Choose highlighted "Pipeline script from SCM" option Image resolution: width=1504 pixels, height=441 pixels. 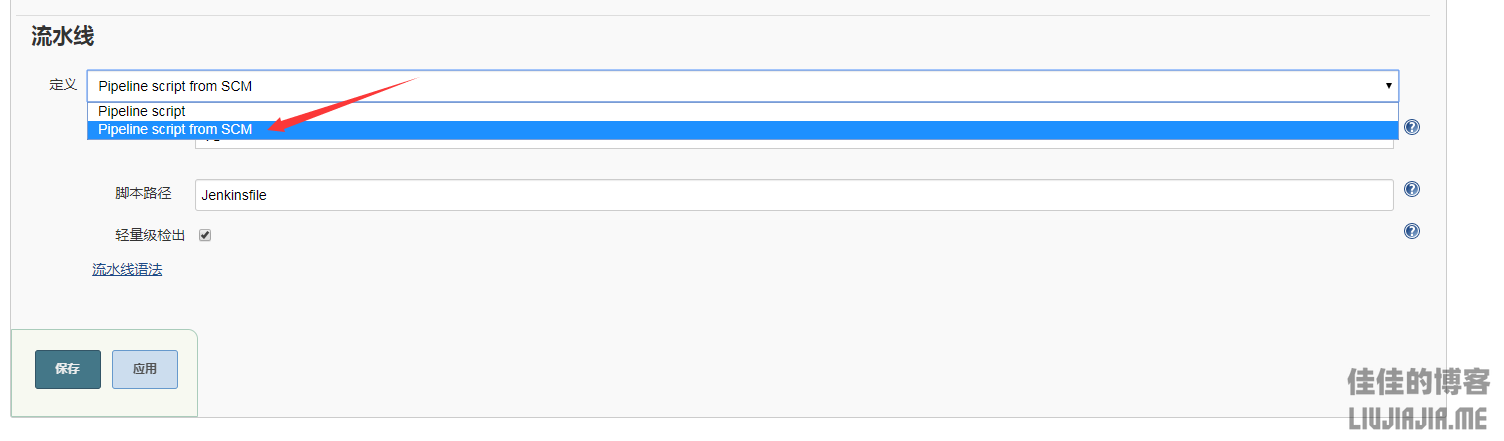(175, 130)
